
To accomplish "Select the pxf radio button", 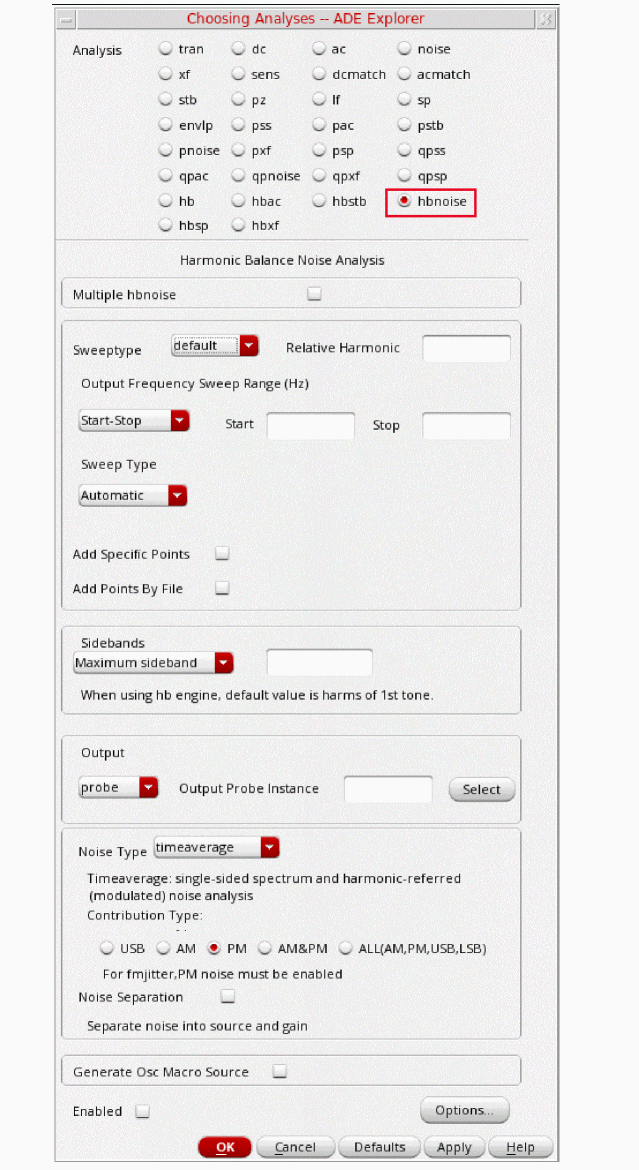I will click(238, 151).
